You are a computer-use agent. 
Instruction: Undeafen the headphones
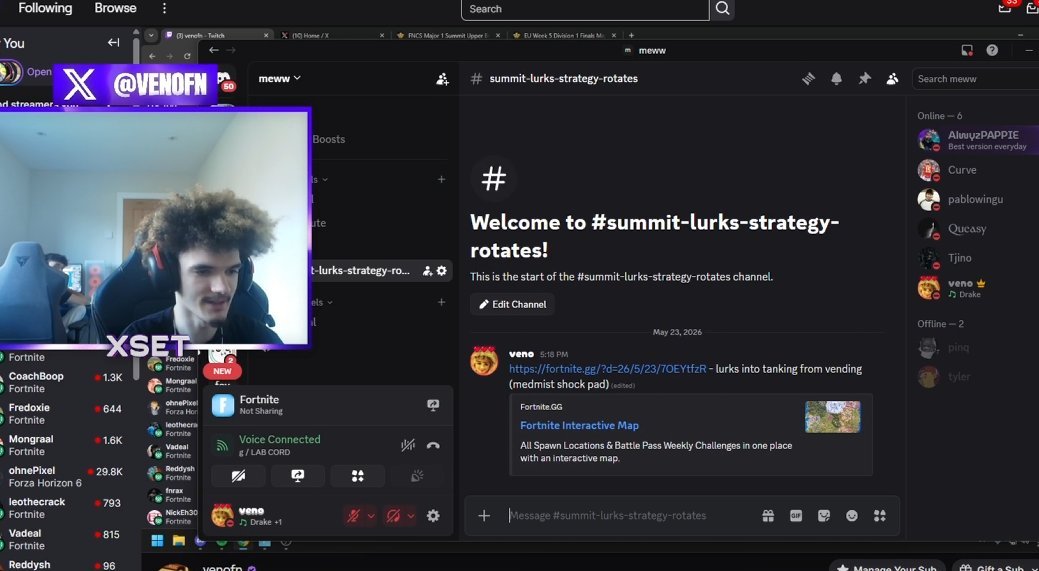393,515
